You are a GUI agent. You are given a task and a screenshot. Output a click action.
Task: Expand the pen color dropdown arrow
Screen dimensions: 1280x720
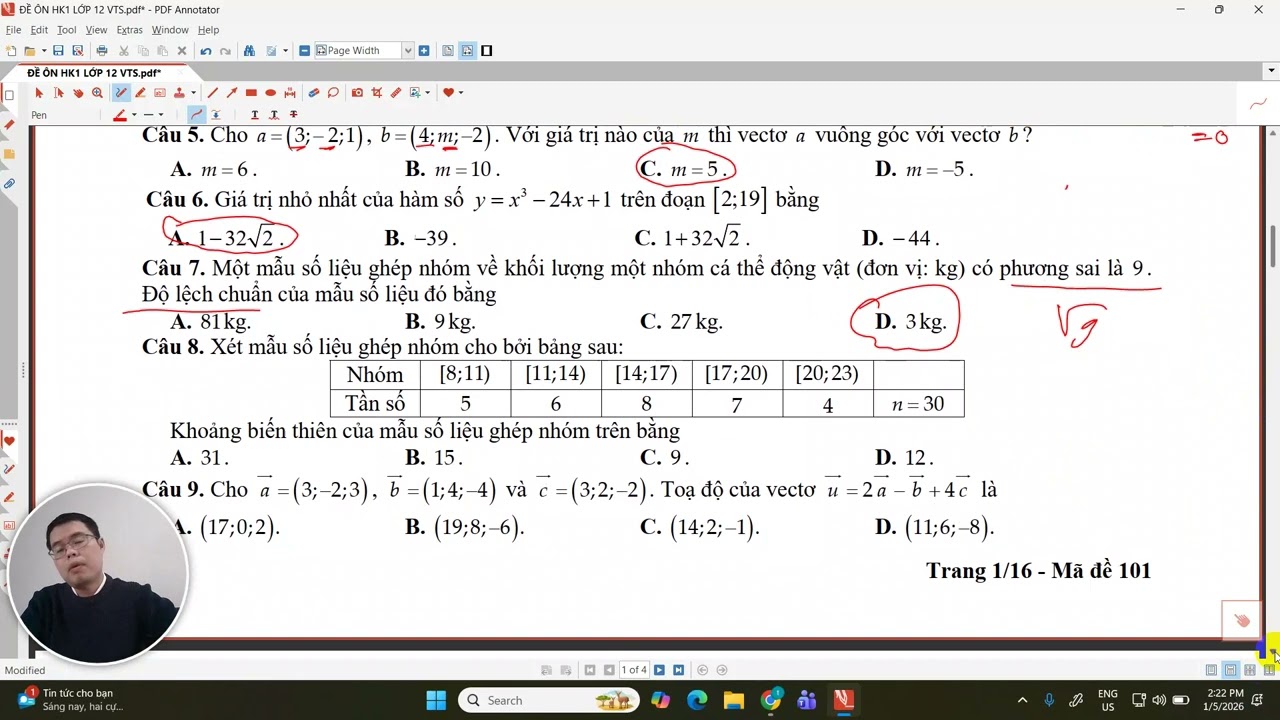point(134,115)
